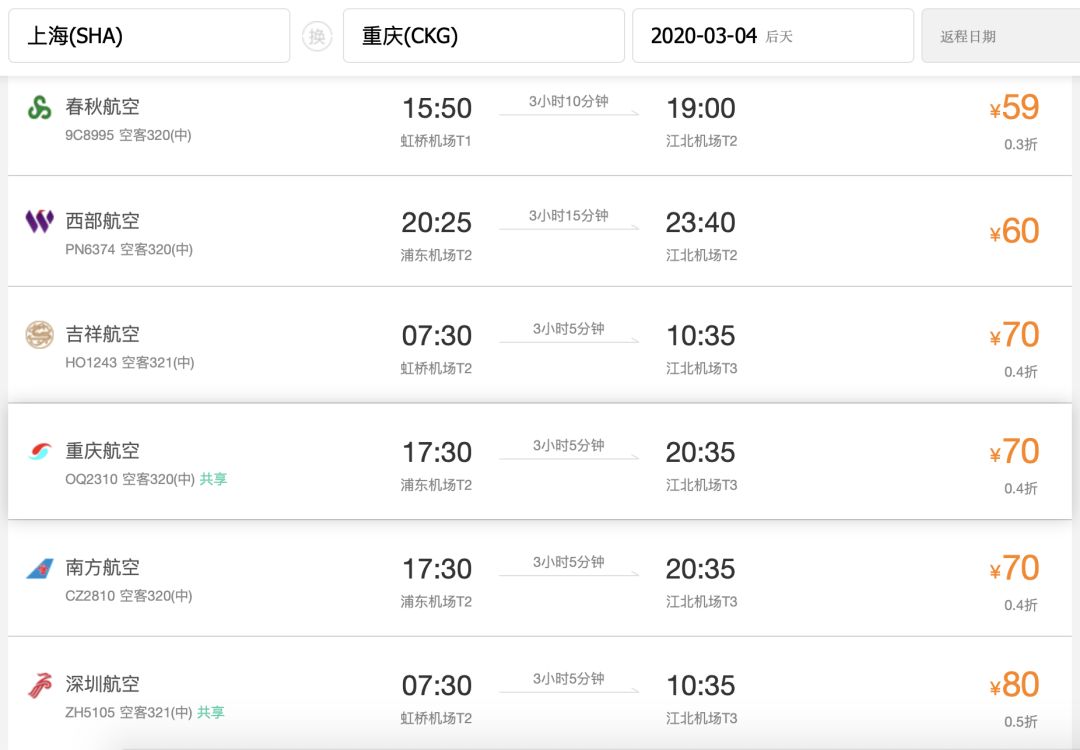Image resolution: width=1080 pixels, height=750 pixels.
Task: Click the swap cities 换 icon
Action: (317, 36)
